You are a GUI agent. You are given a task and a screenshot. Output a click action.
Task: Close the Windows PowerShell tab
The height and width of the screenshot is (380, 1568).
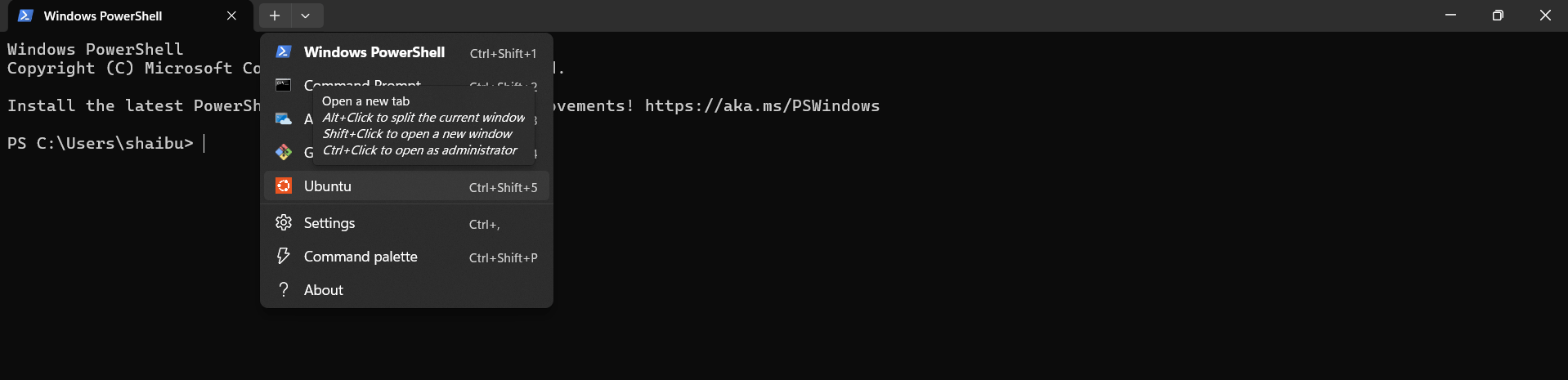(232, 16)
